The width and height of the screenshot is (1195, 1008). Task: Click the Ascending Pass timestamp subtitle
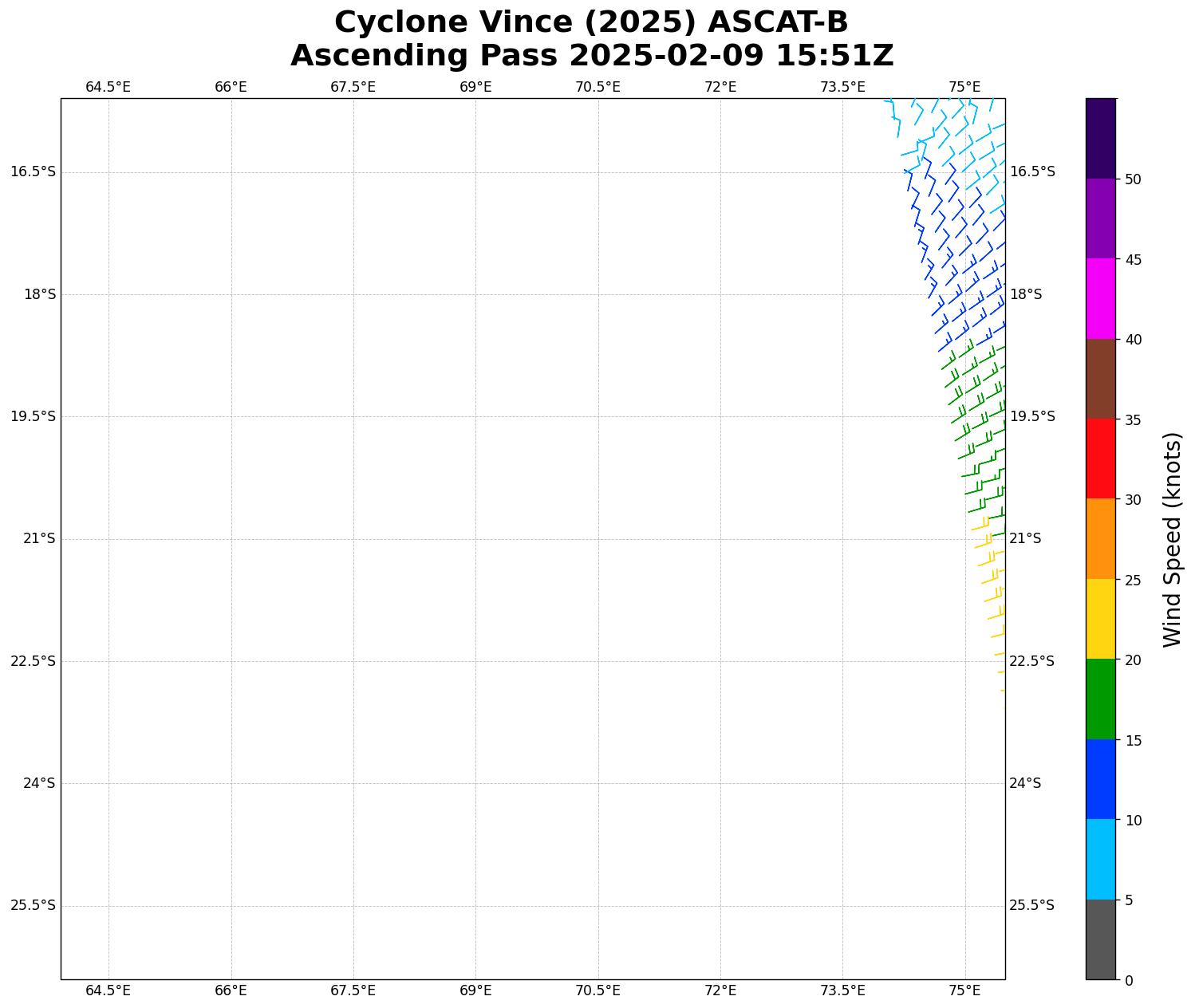pyautogui.click(x=591, y=56)
